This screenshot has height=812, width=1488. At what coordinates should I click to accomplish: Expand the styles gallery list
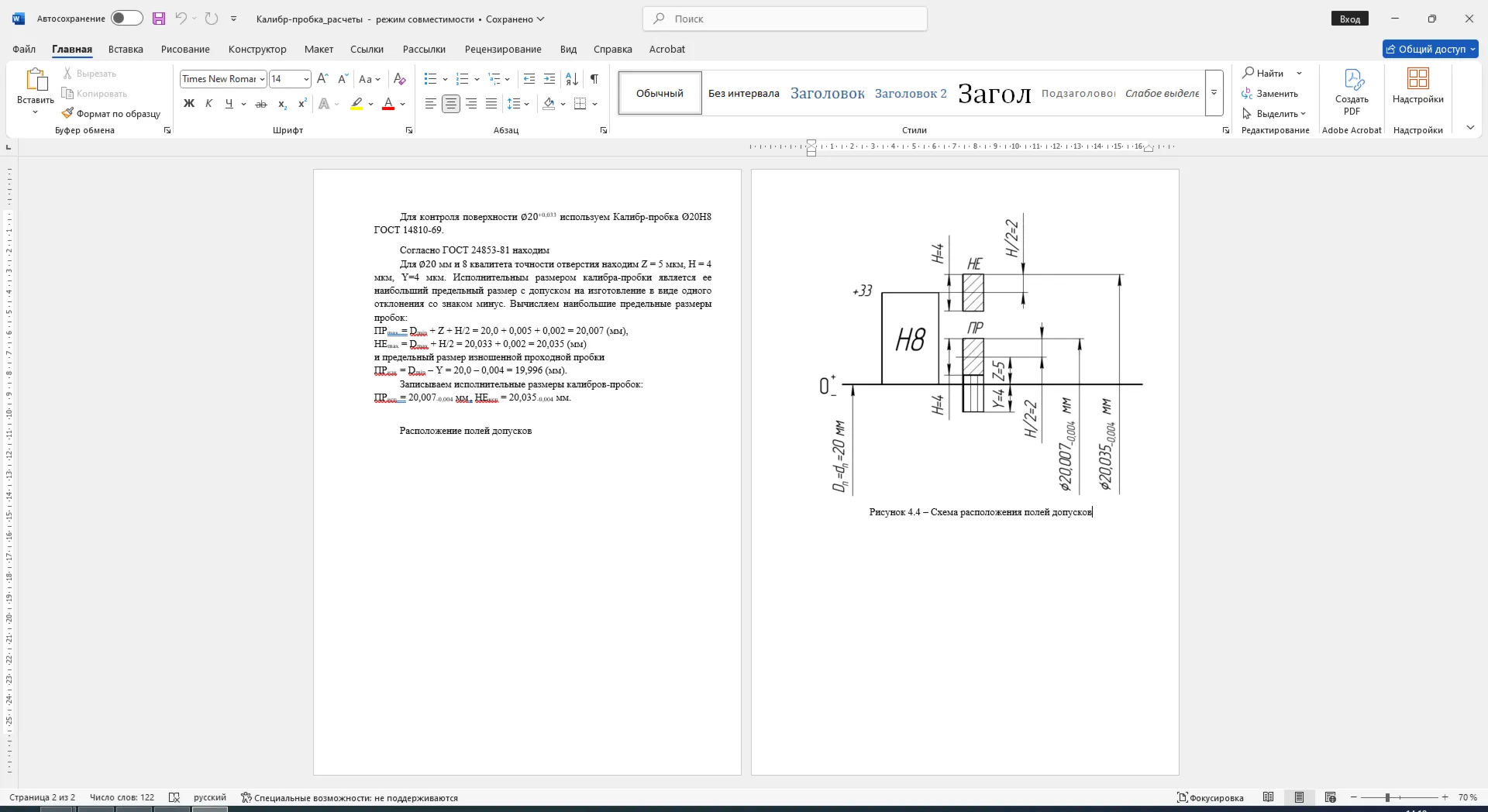coord(1214,93)
